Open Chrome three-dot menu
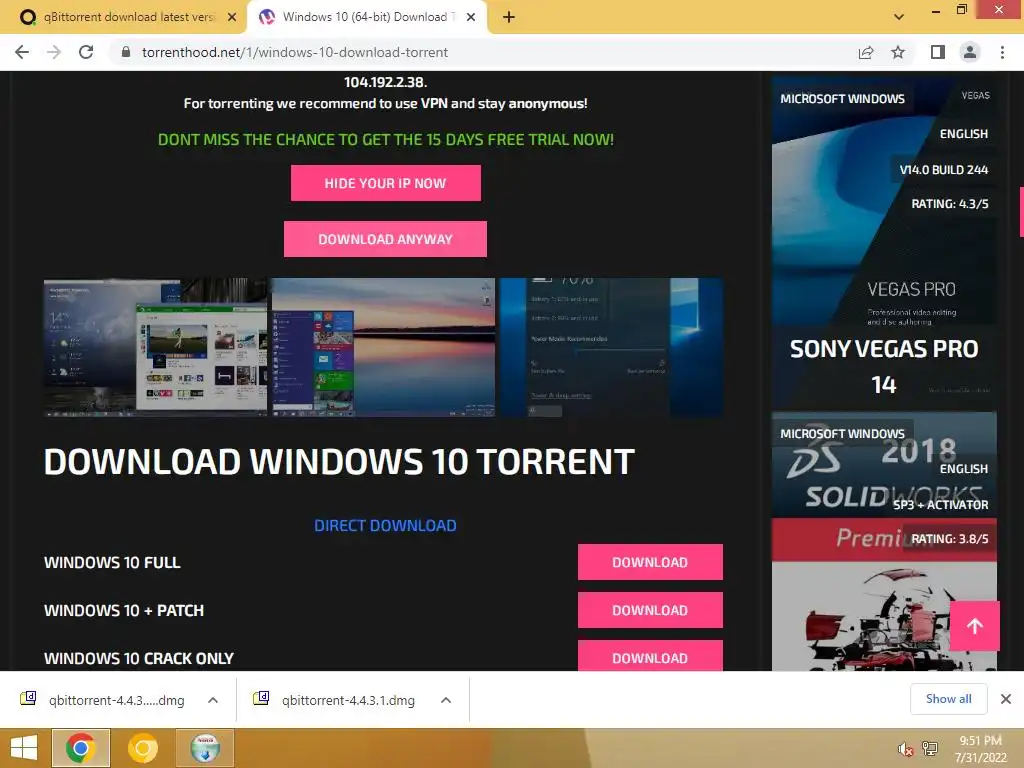Image resolution: width=1024 pixels, height=768 pixels. coord(1002,52)
